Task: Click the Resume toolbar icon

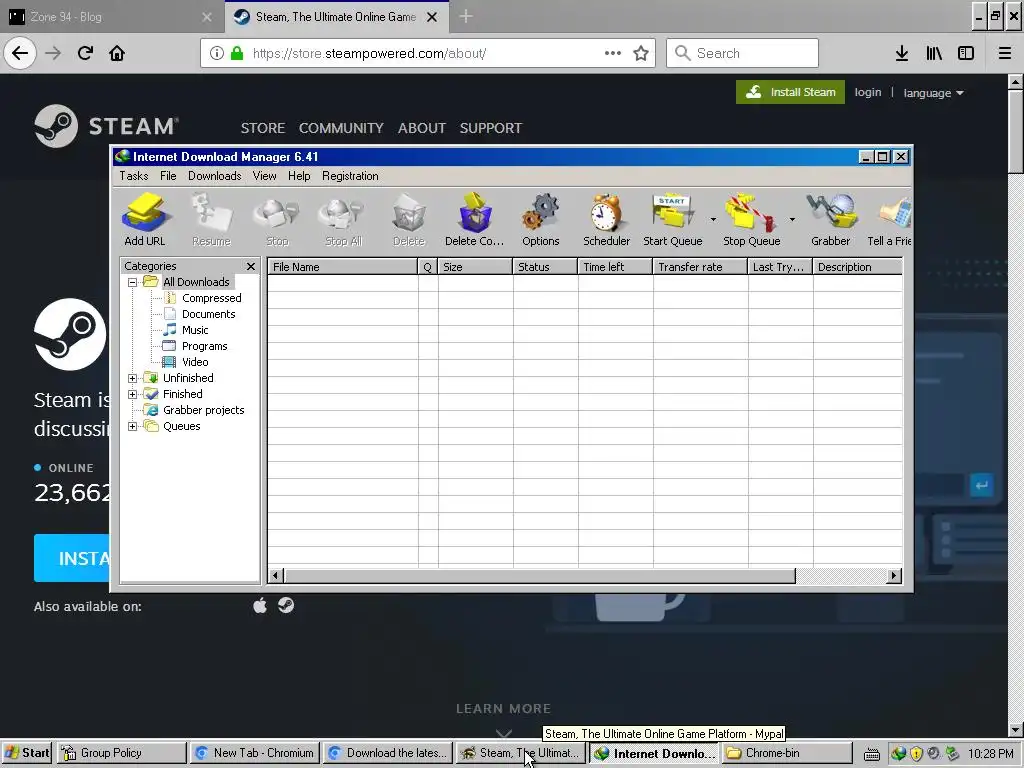Action: click(211, 219)
